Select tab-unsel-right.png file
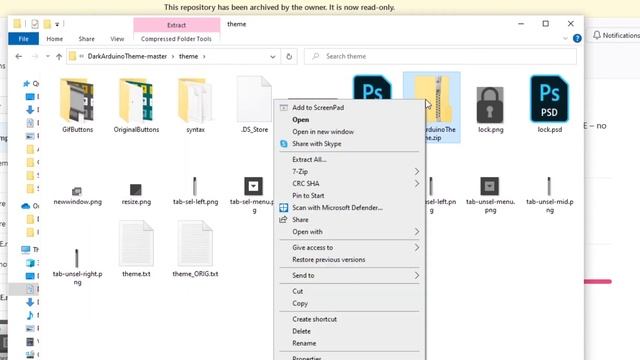 [77, 267]
